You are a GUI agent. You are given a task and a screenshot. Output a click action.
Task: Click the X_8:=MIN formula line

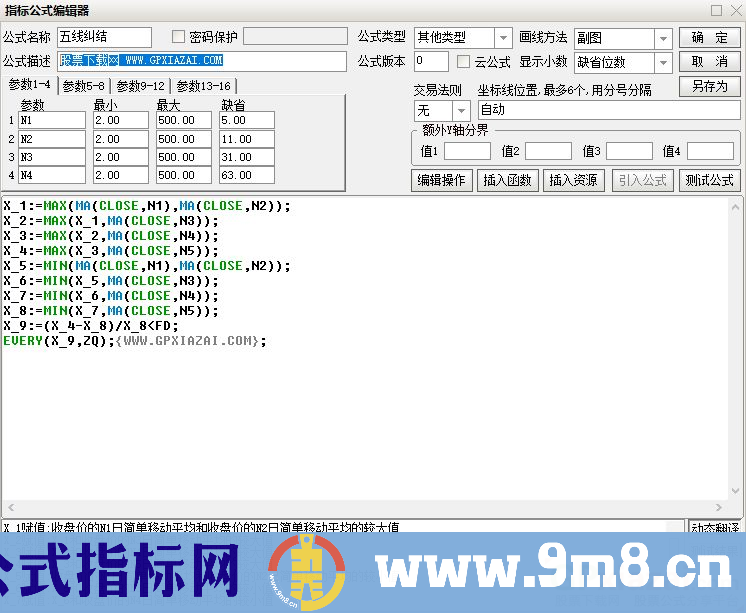[111, 311]
